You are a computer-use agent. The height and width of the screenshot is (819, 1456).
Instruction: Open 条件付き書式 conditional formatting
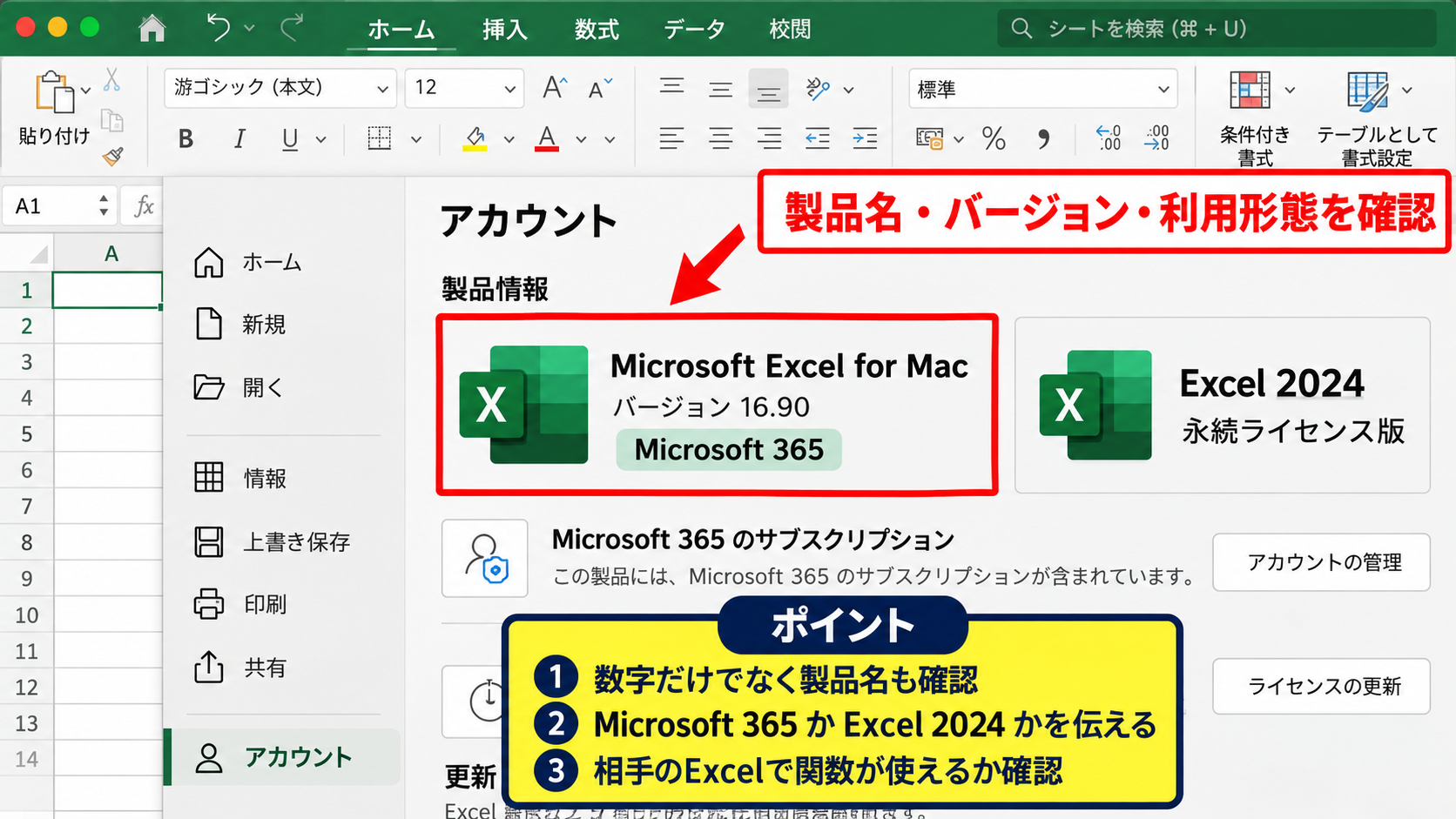(1255, 119)
